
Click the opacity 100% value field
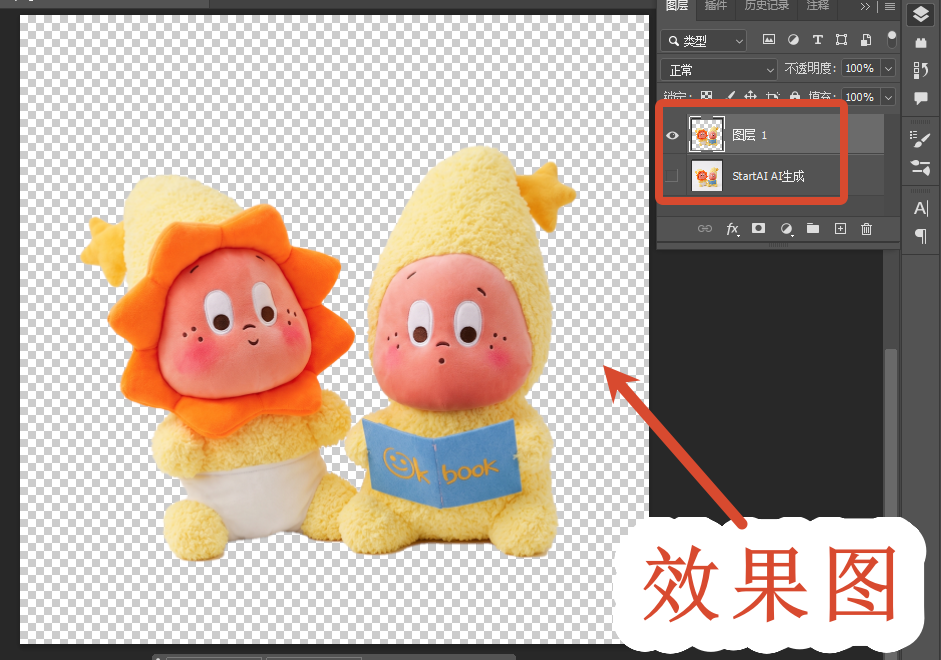pos(859,68)
